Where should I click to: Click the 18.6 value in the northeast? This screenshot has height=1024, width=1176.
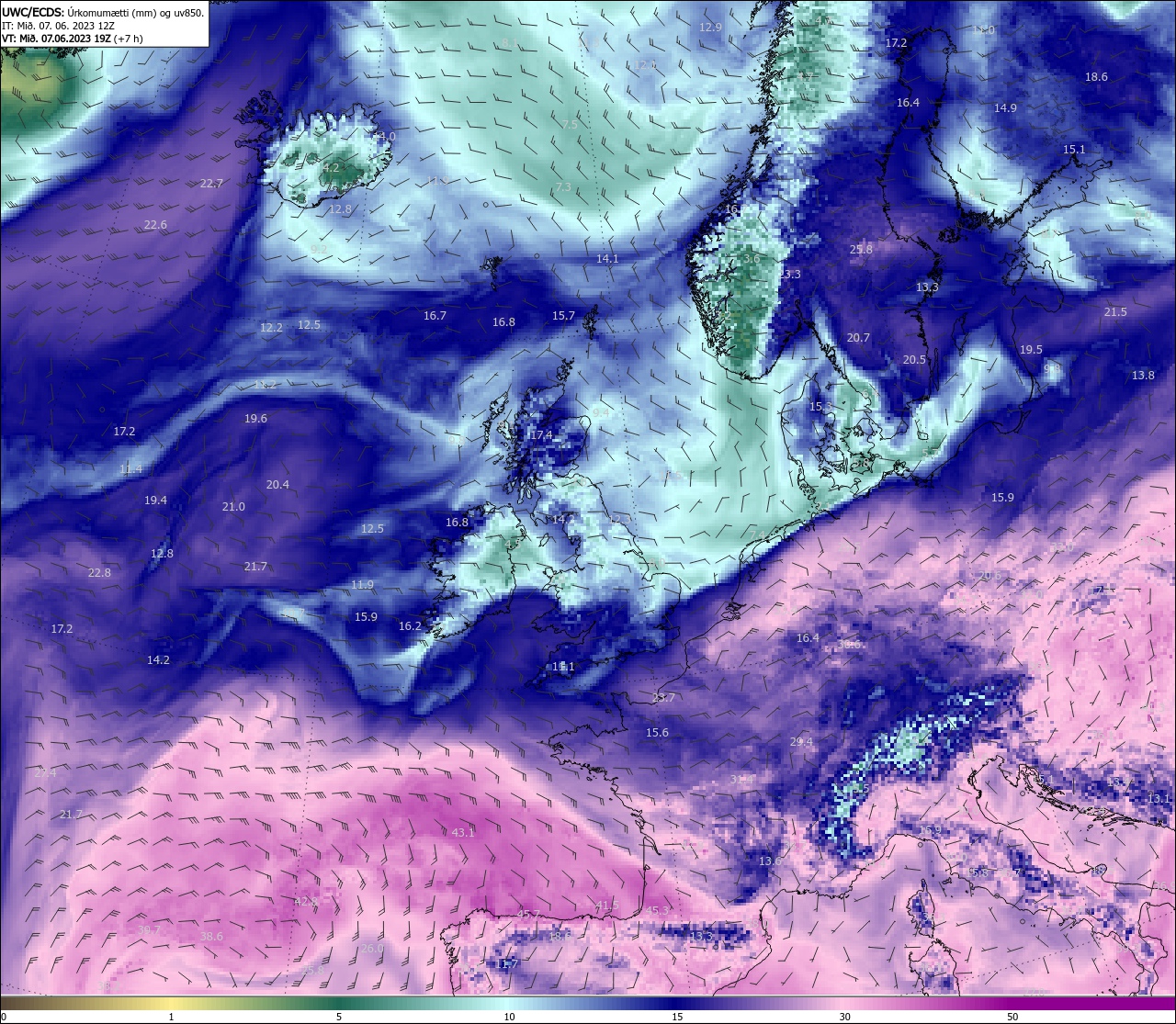[1096, 77]
